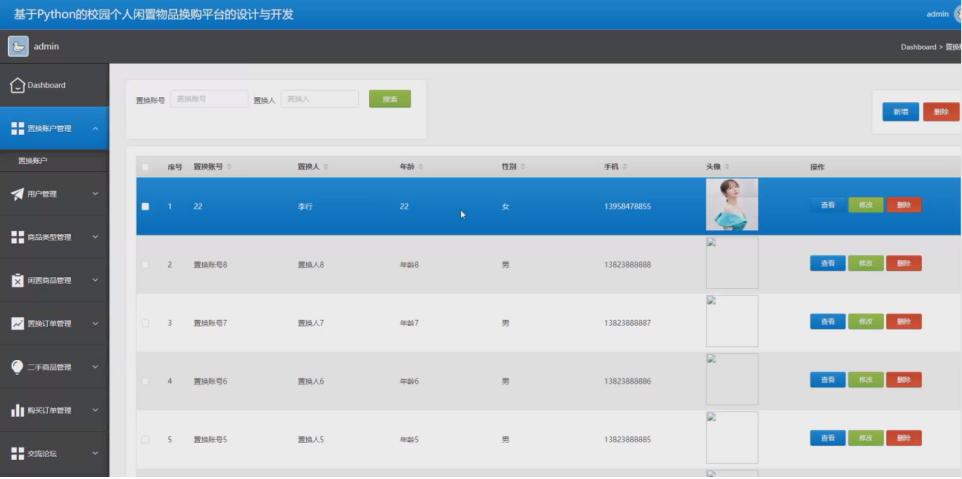Click the 二手商品管理 lightbulb icon
The width and height of the screenshot is (962, 479).
[x=17, y=367]
